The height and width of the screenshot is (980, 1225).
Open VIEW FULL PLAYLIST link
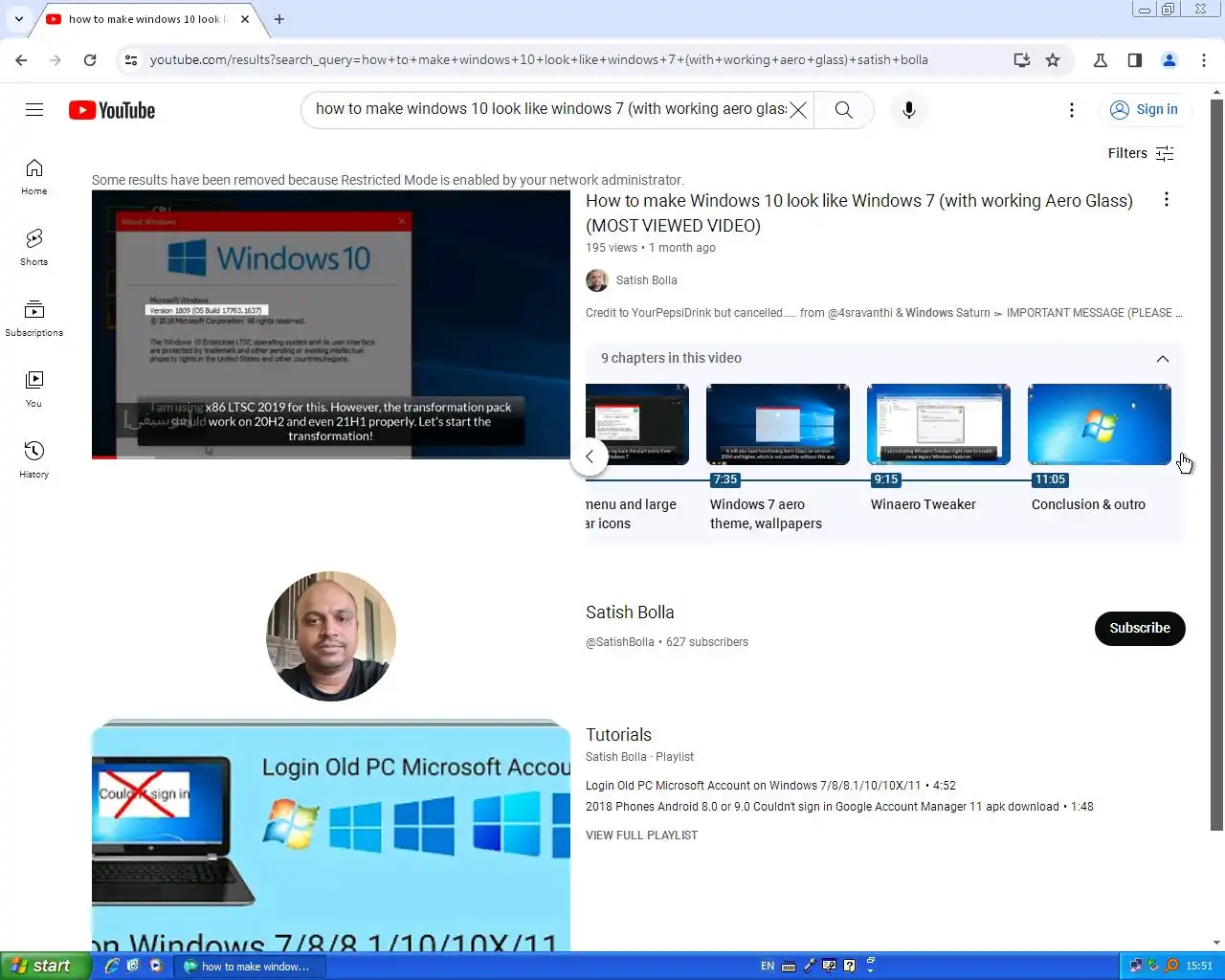641,835
